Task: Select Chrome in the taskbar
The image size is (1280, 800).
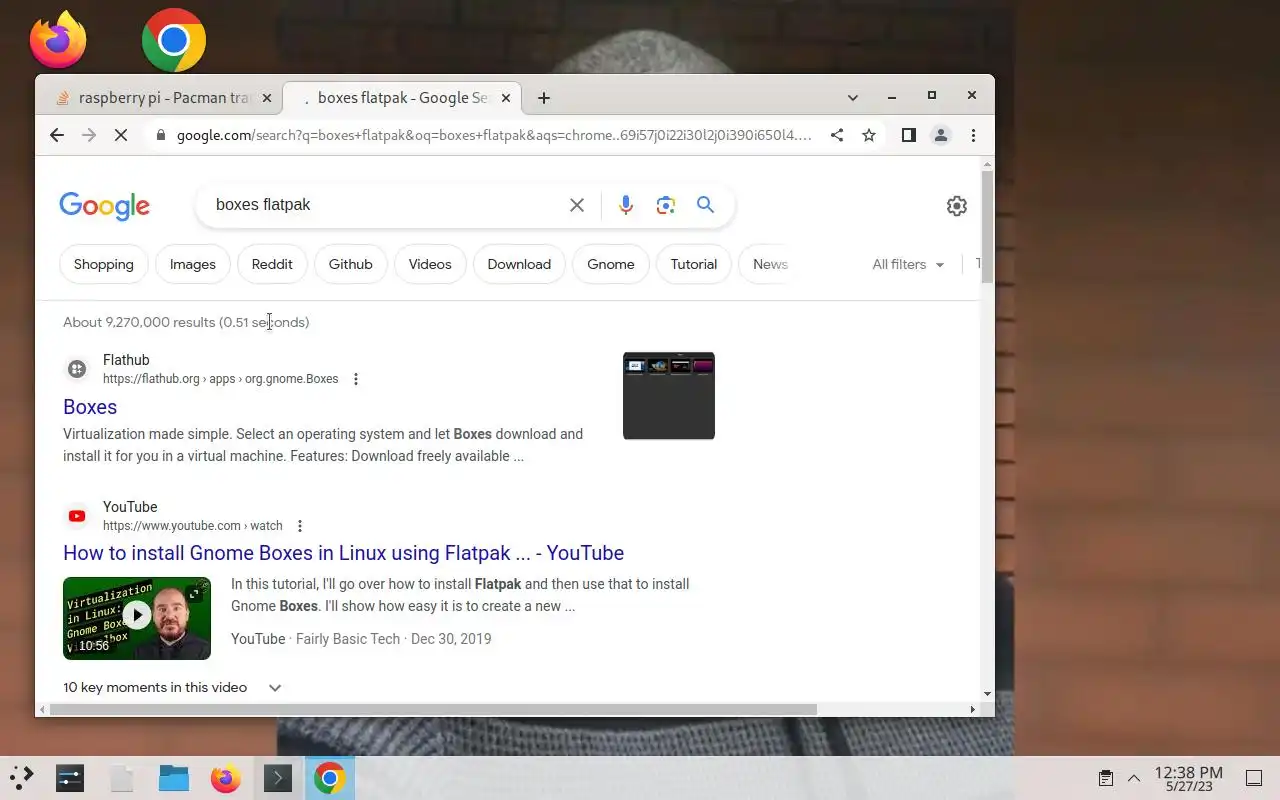Action: pyautogui.click(x=330, y=778)
